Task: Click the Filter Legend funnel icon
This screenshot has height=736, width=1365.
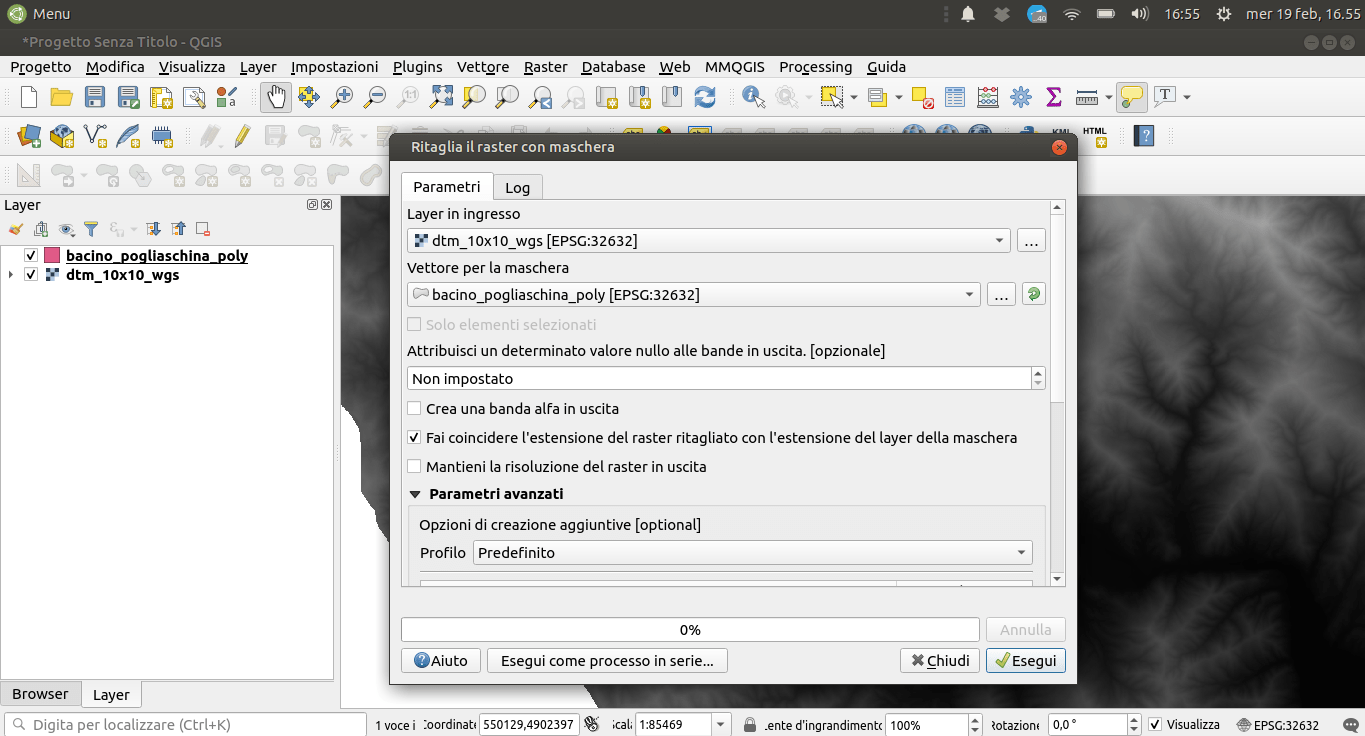Action: tap(91, 229)
